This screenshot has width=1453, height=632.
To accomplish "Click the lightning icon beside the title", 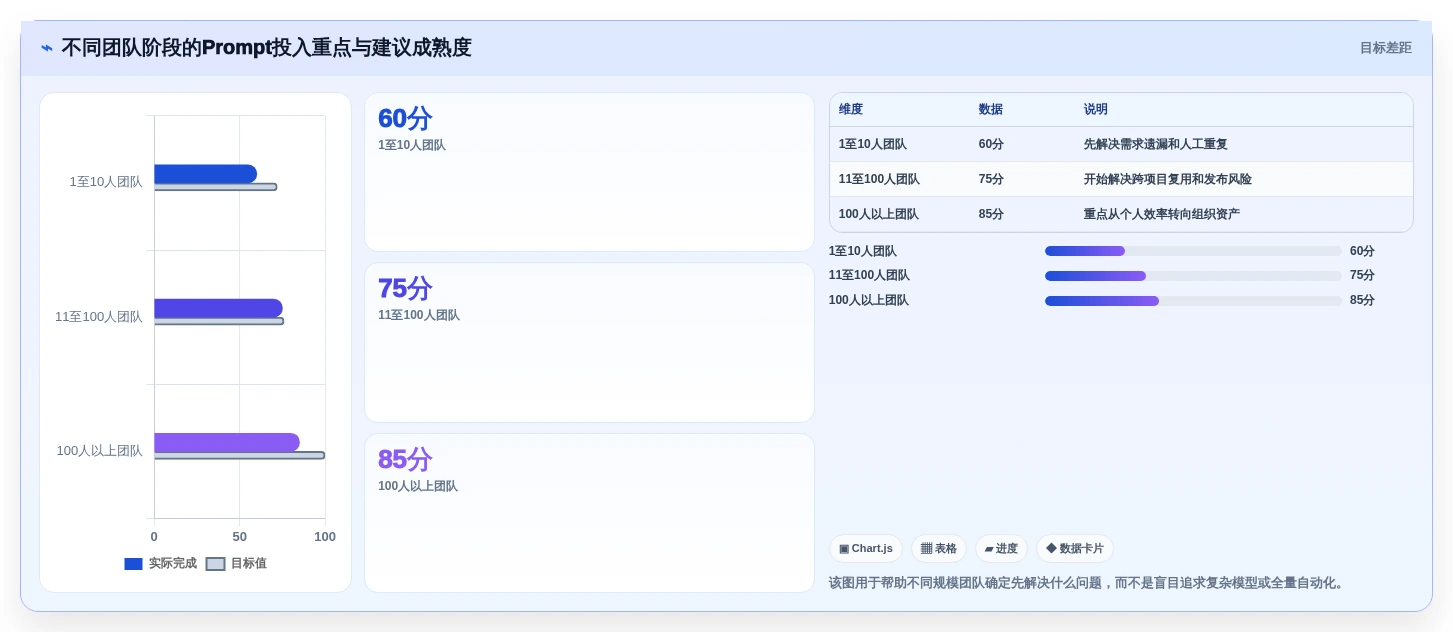I will pyautogui.click(x=47, y=48).
